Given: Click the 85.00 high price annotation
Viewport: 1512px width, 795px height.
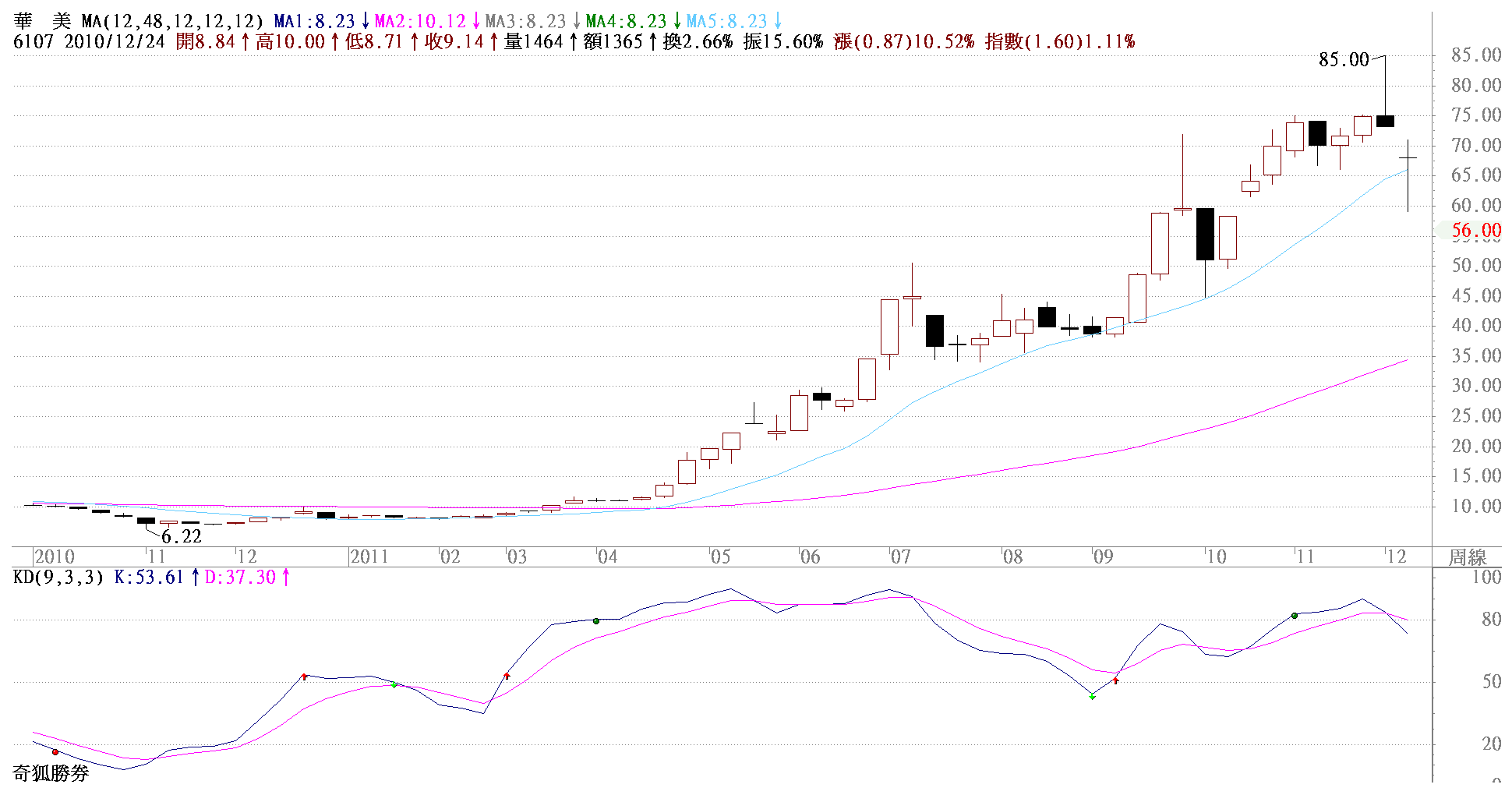Looking at the screenshot, I should point(1344,59).
